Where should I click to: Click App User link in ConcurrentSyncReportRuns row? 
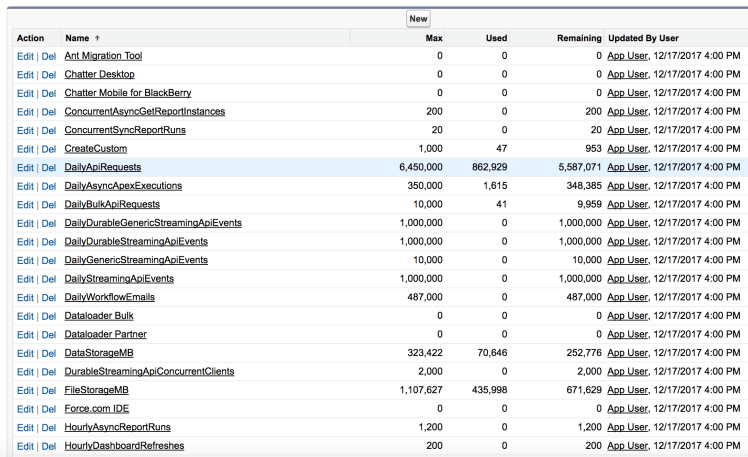coord(627,131)
